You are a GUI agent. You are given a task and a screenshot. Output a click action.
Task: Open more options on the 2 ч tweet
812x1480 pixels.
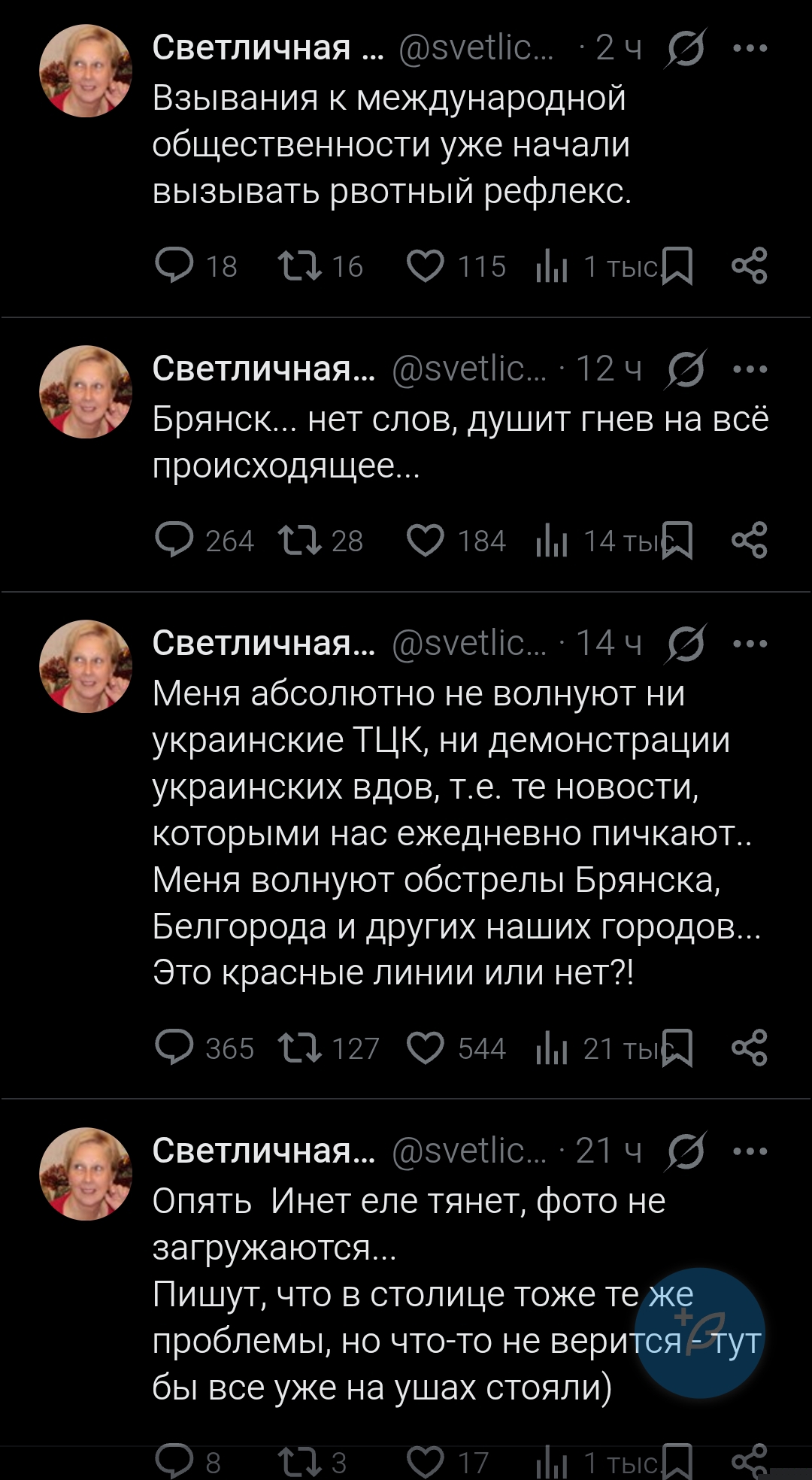tap(750, 49)
